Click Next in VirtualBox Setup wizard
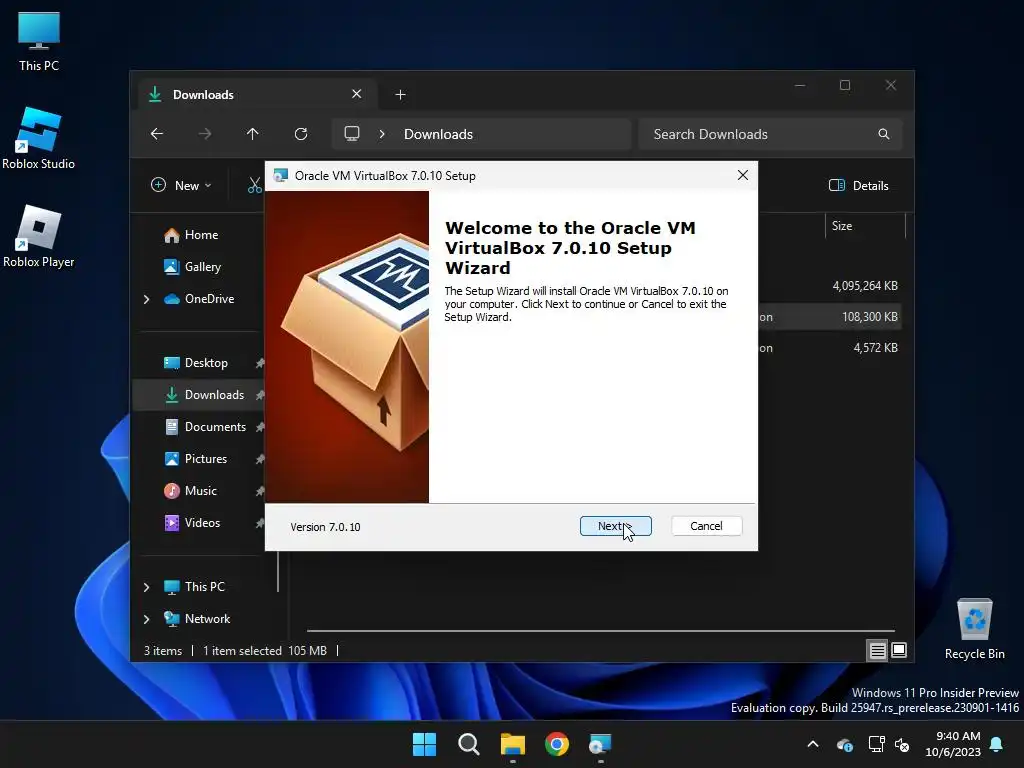 615,526
